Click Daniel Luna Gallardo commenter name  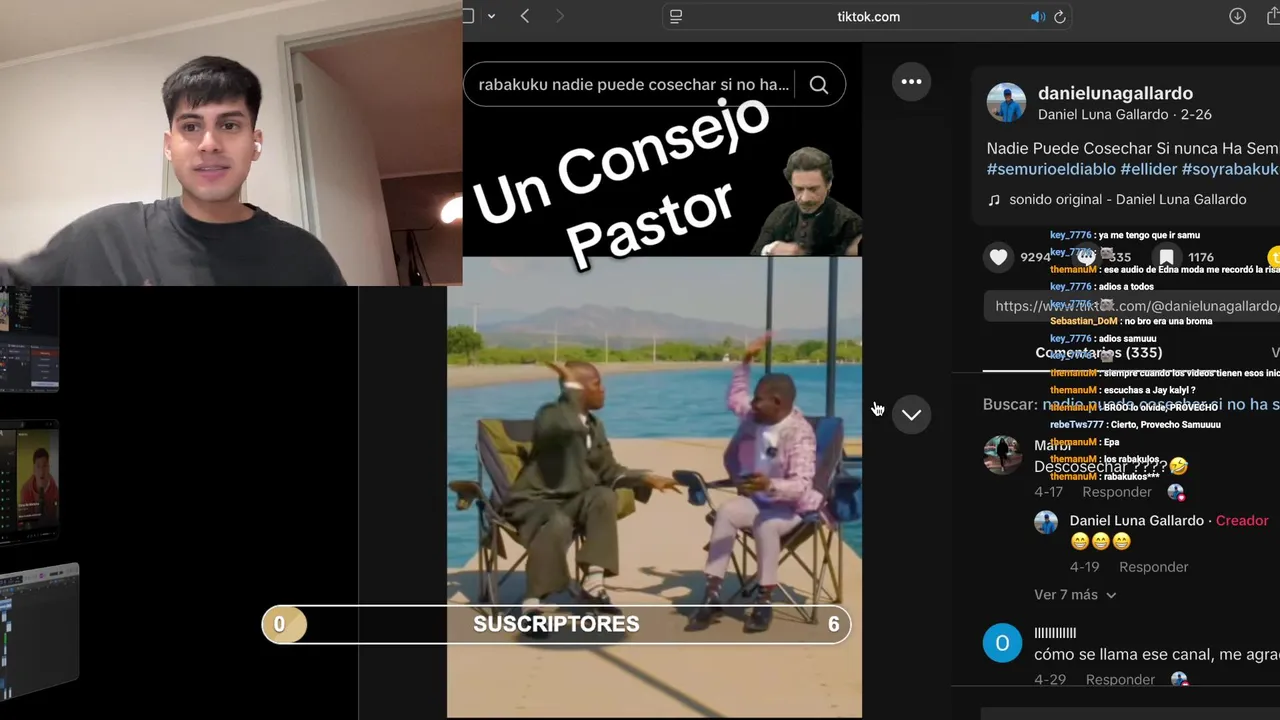tap(1136, 521)
